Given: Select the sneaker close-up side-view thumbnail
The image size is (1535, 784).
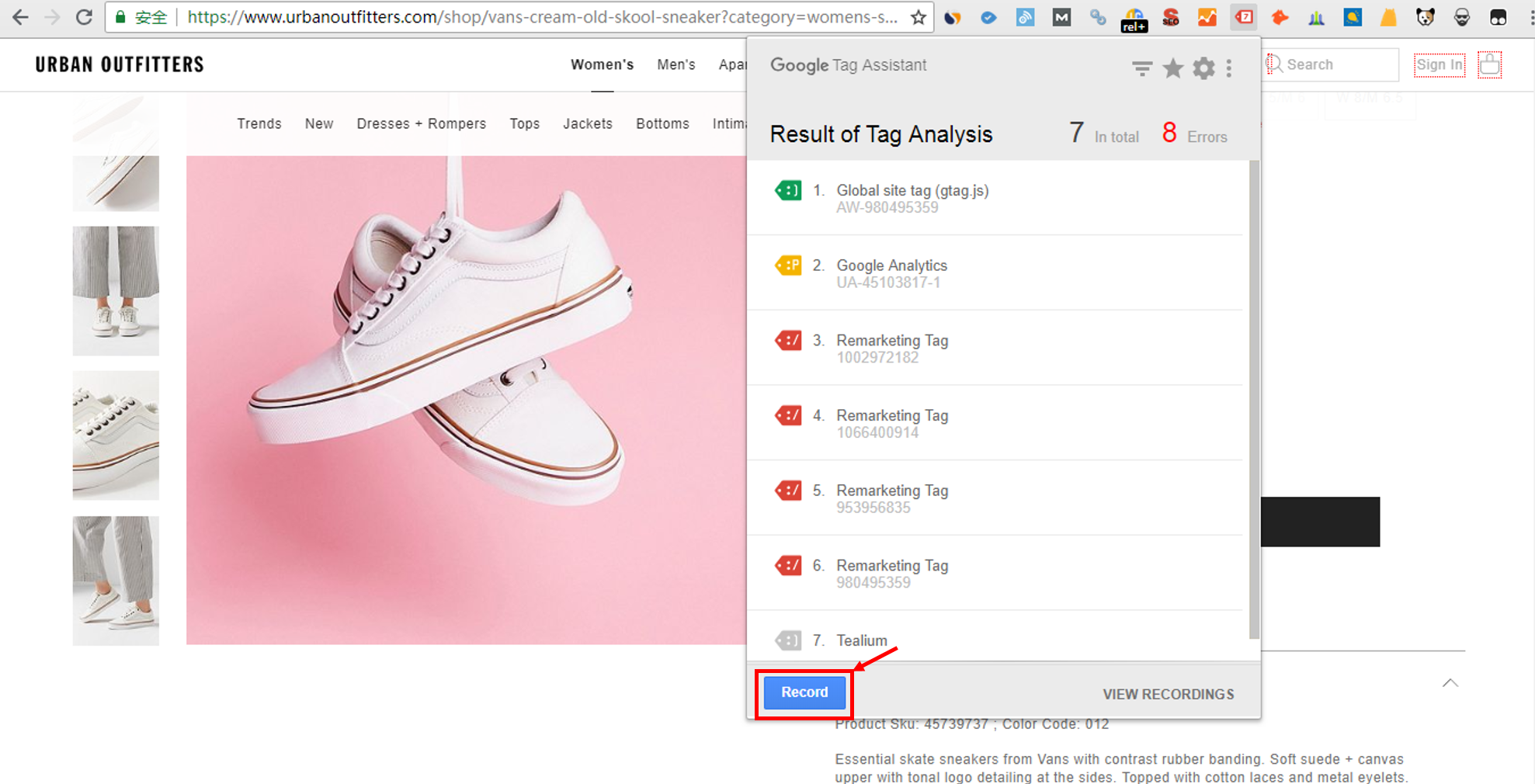Looking at the screenshot, I should (x=116, y=435).
